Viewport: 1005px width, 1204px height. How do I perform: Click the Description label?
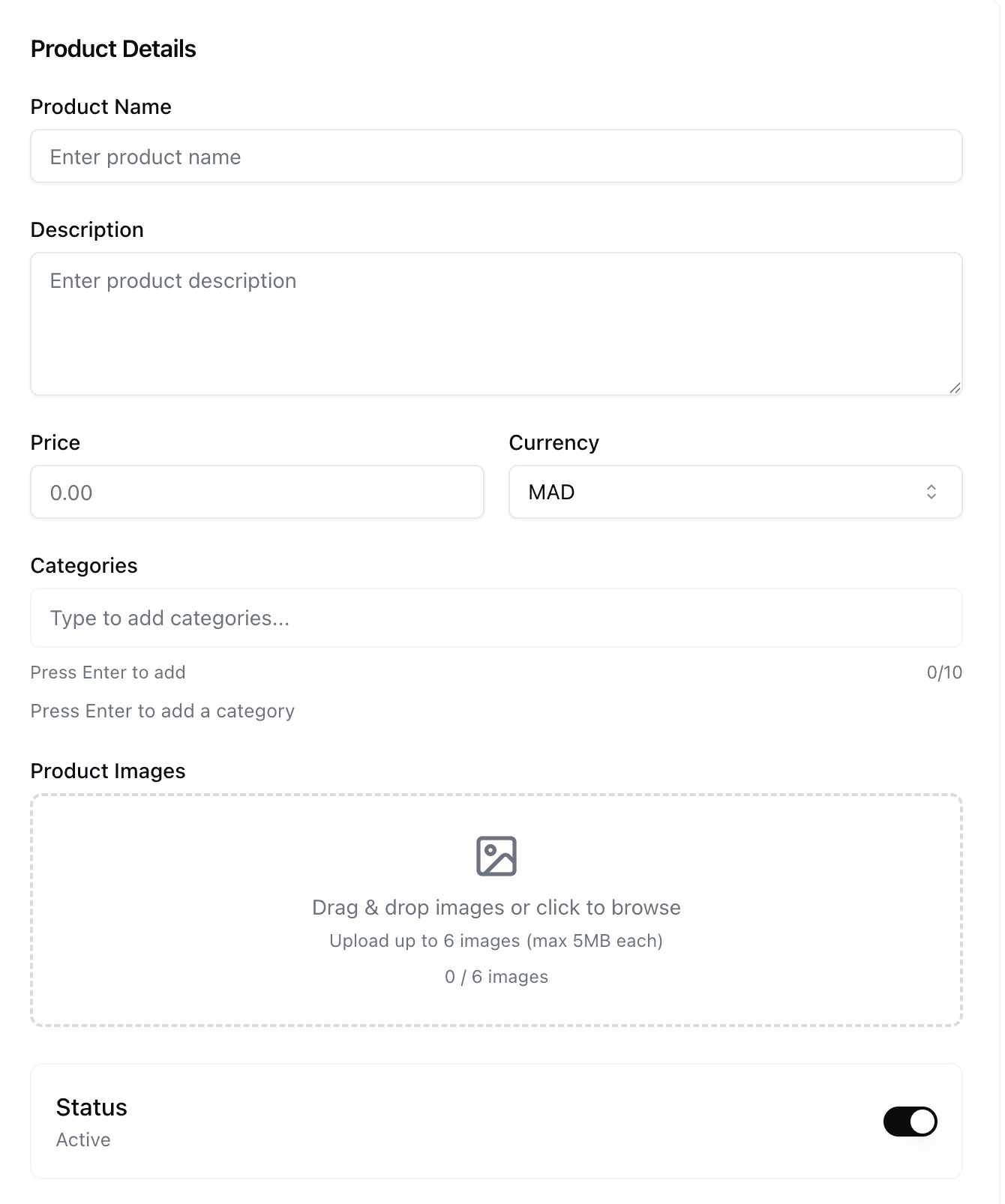click(x=87, y=230)
